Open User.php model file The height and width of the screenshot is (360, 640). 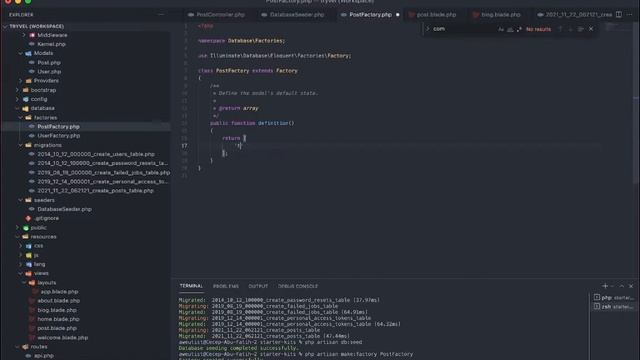point(49,71)
